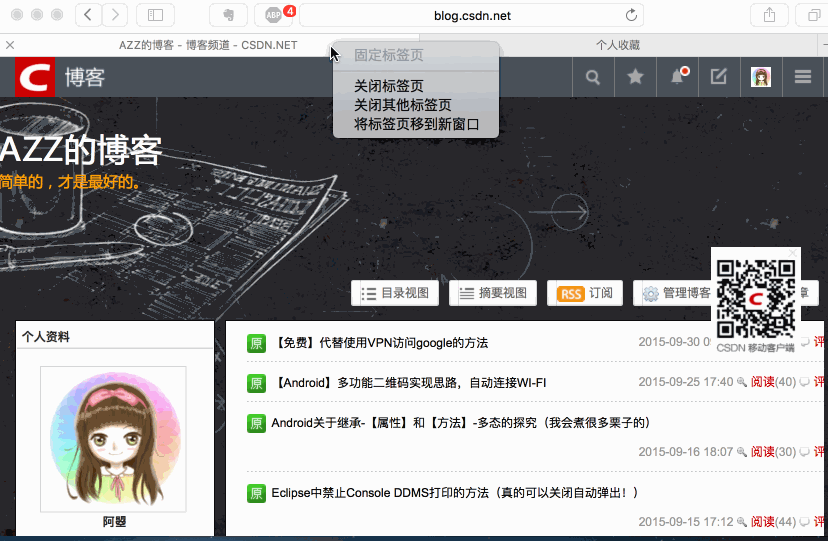Image resolution: width=828 pixels, height=541 pixels.
Task: Choose 将标签页移到新窗口 menu item
Action: pyautogui.click(x=416, y=125)
